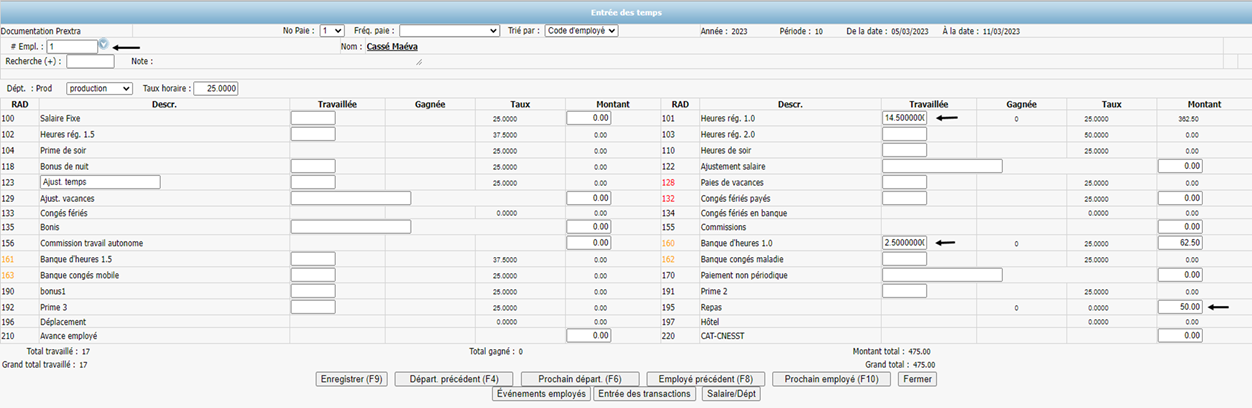1252x408 pixels.
Task: Edit the Taux horaire field
Action: point(215,88)
